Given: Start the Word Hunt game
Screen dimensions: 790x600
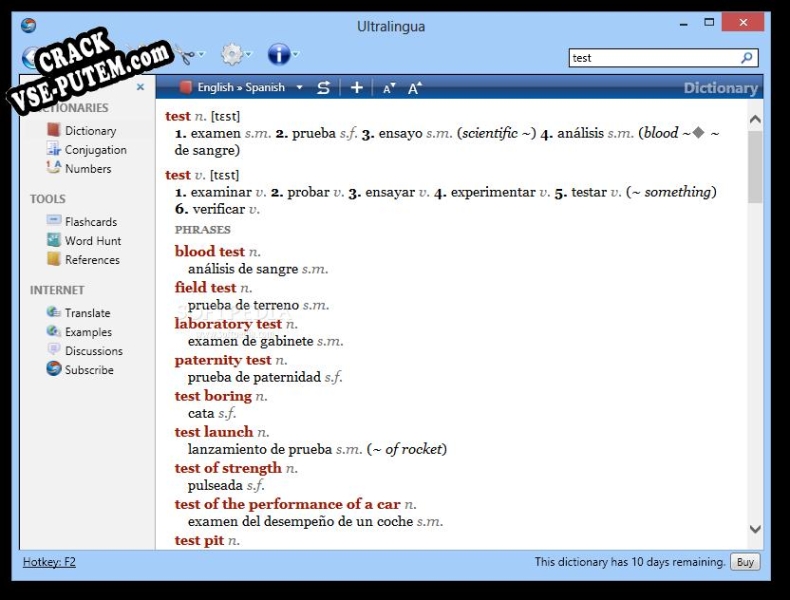Looking at the screenshot, I should tap(92, 241).
